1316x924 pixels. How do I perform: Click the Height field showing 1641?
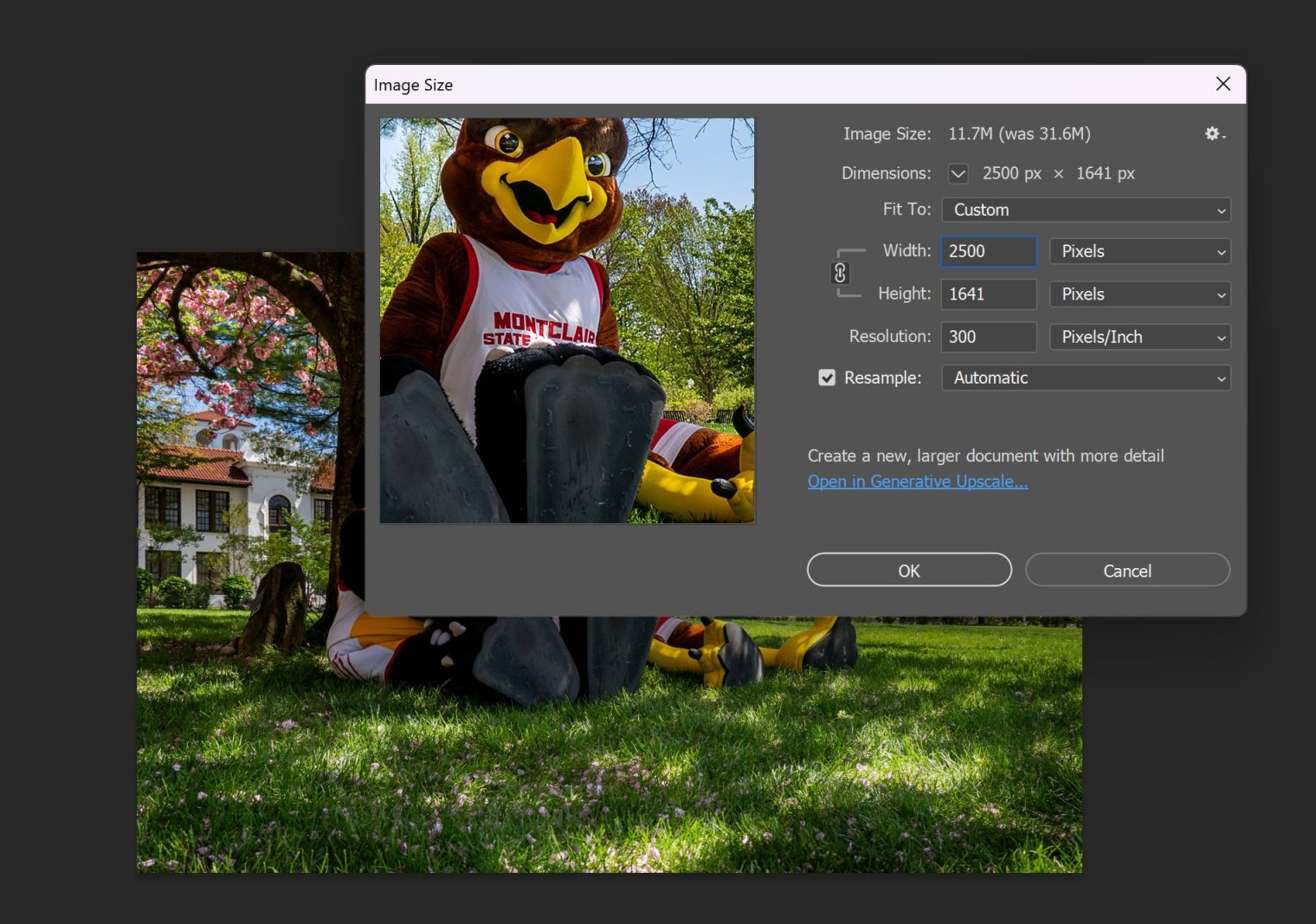tap(989, 294)
